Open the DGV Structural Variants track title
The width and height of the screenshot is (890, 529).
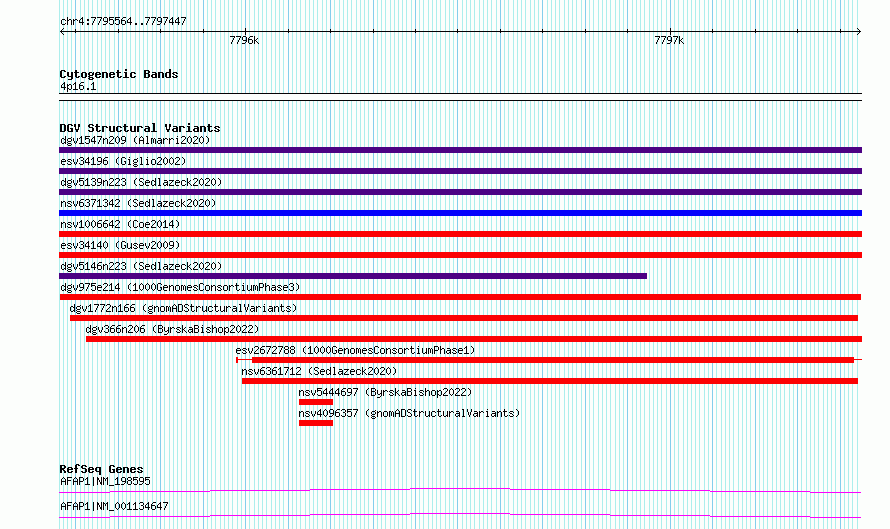[140, 128]
